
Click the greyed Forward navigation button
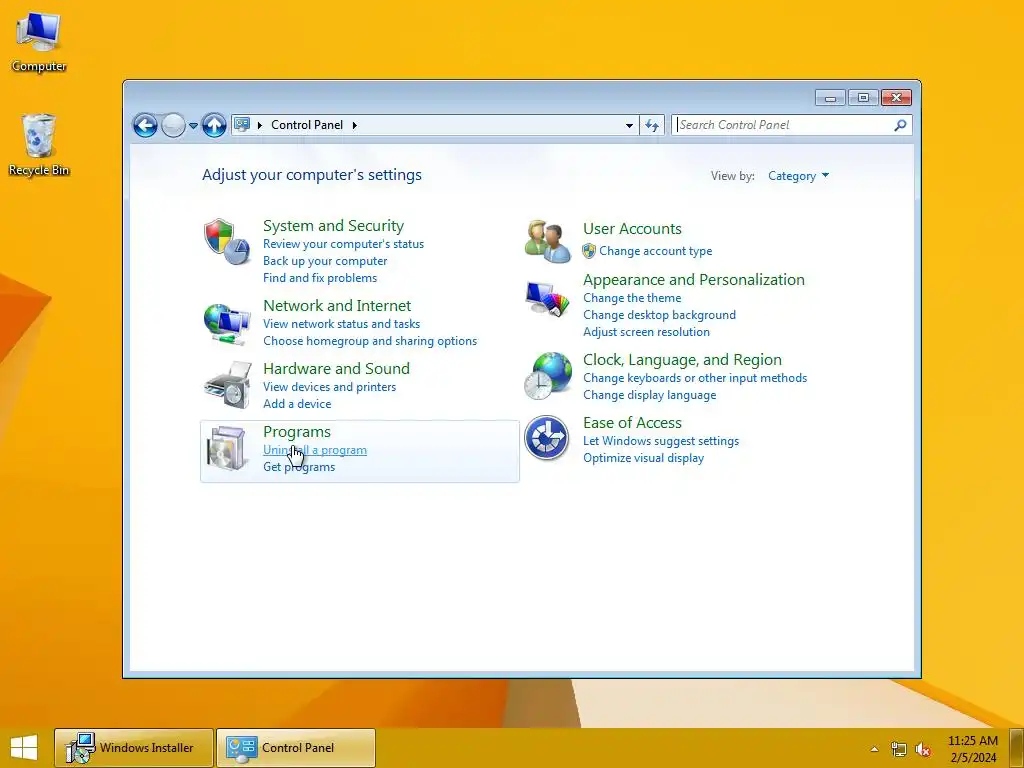[x=173, y=125]
